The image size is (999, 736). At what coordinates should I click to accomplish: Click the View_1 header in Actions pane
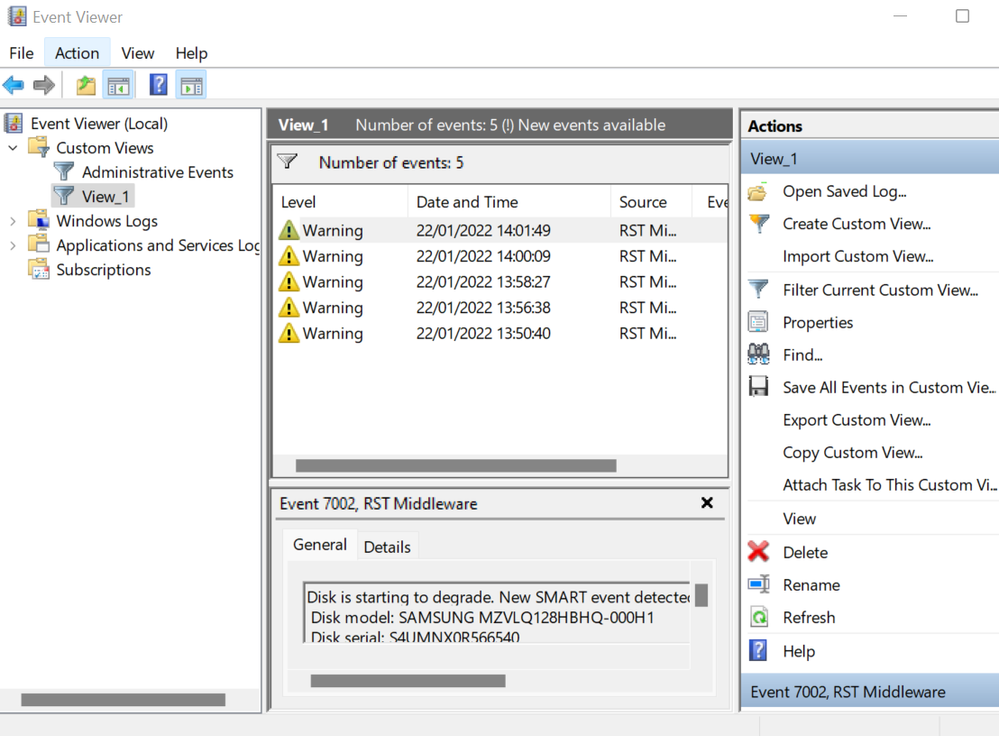pos(869,159)
